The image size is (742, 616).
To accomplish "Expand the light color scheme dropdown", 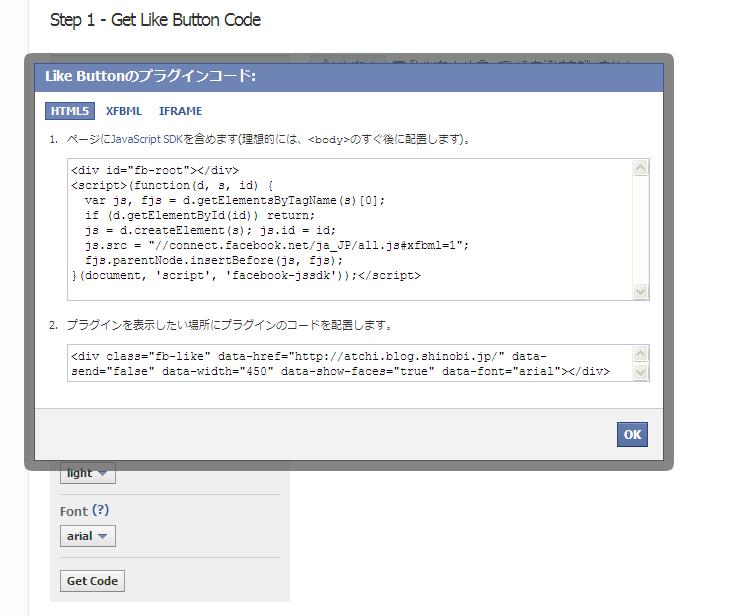I will (88, 473).
